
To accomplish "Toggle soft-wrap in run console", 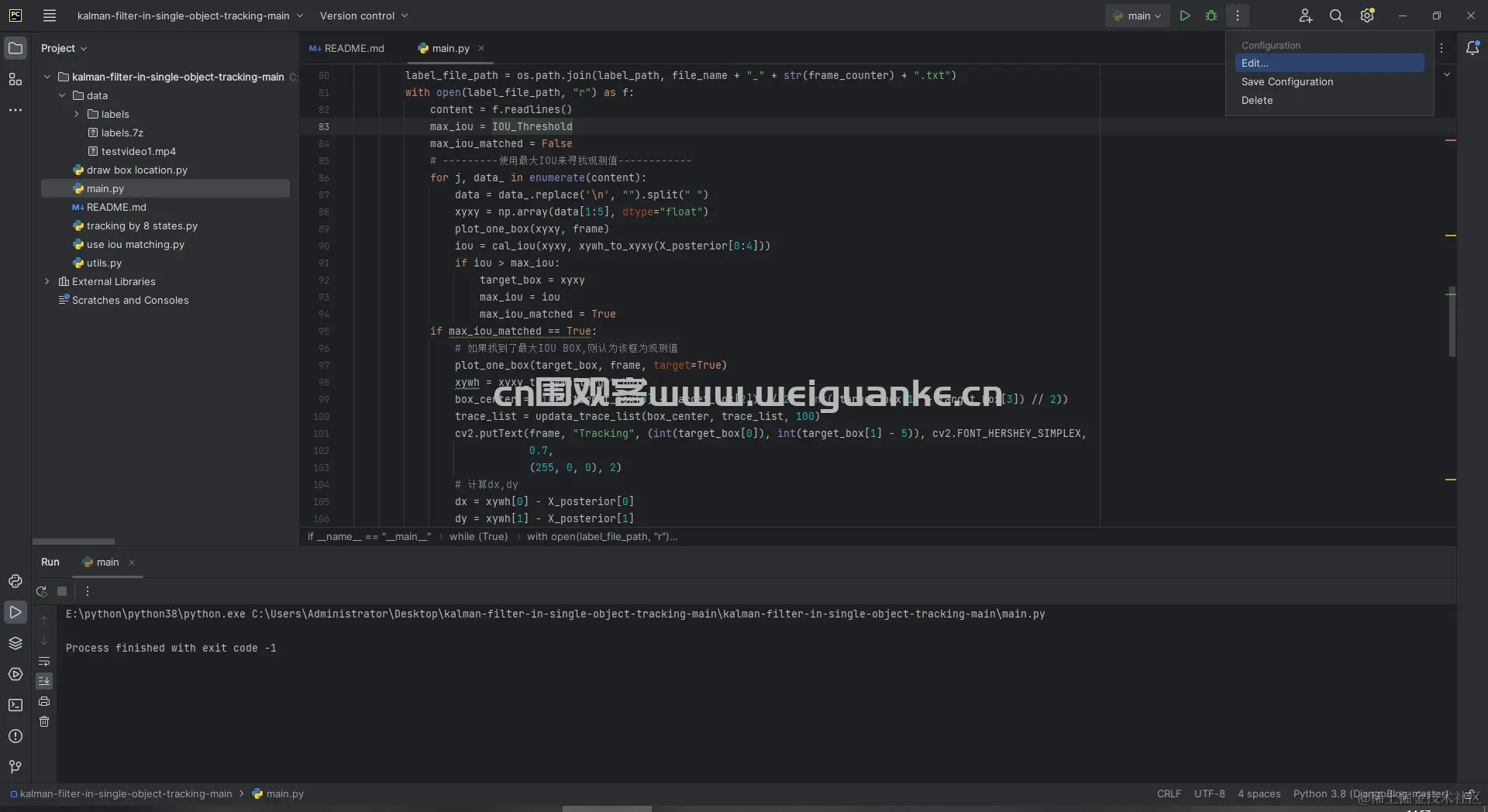I will click(44, 661).
